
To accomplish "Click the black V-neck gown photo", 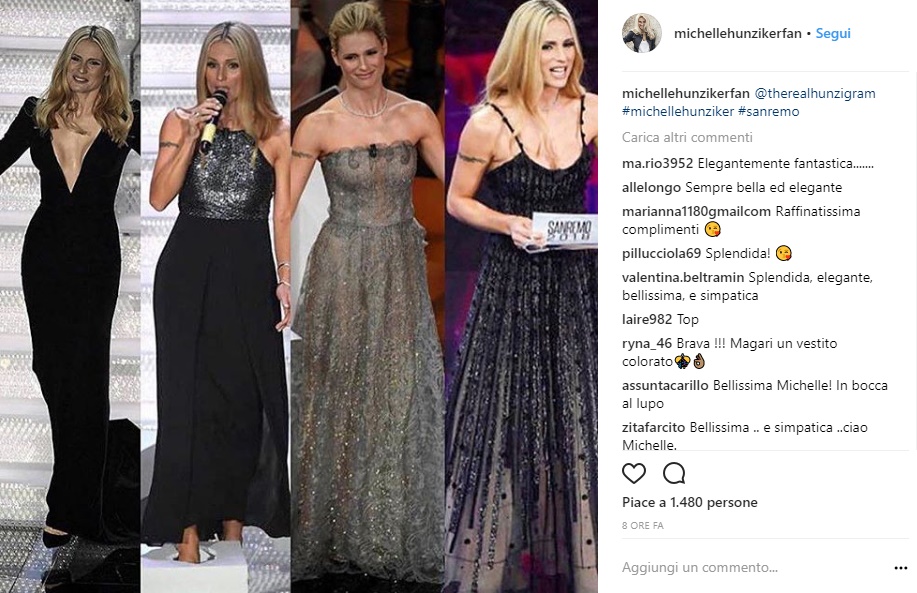I will coord(70,296).
